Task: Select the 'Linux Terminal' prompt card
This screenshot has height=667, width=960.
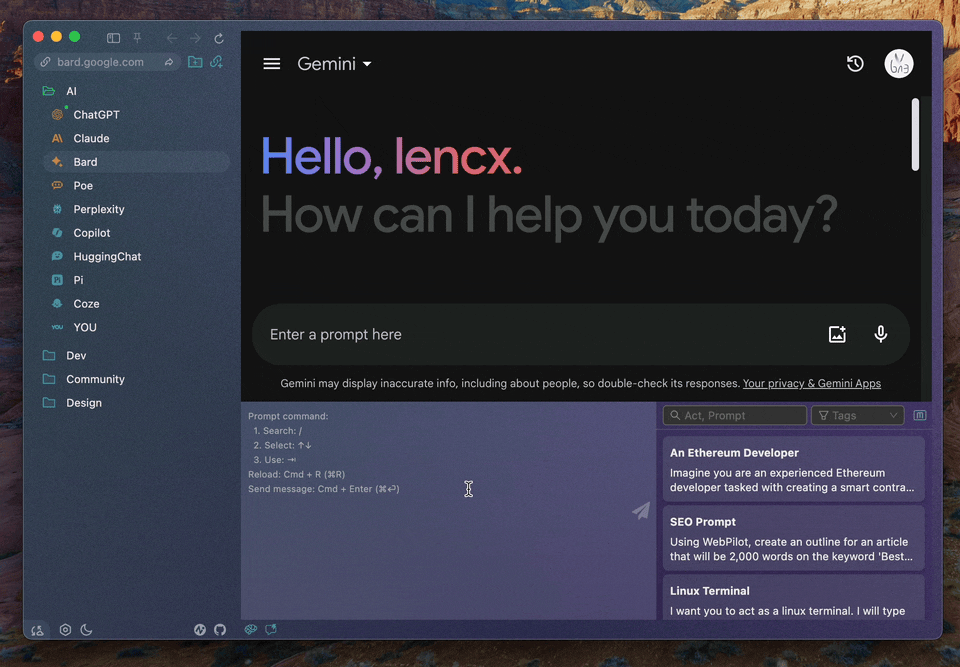Action: pyautogui.click(x=793, y=598)
